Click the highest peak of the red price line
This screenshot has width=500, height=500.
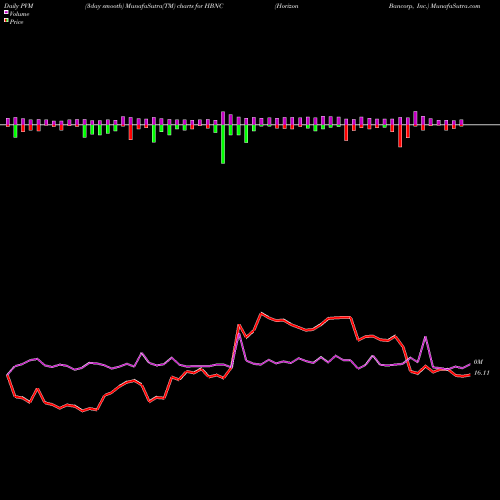[x=262, y=313]
